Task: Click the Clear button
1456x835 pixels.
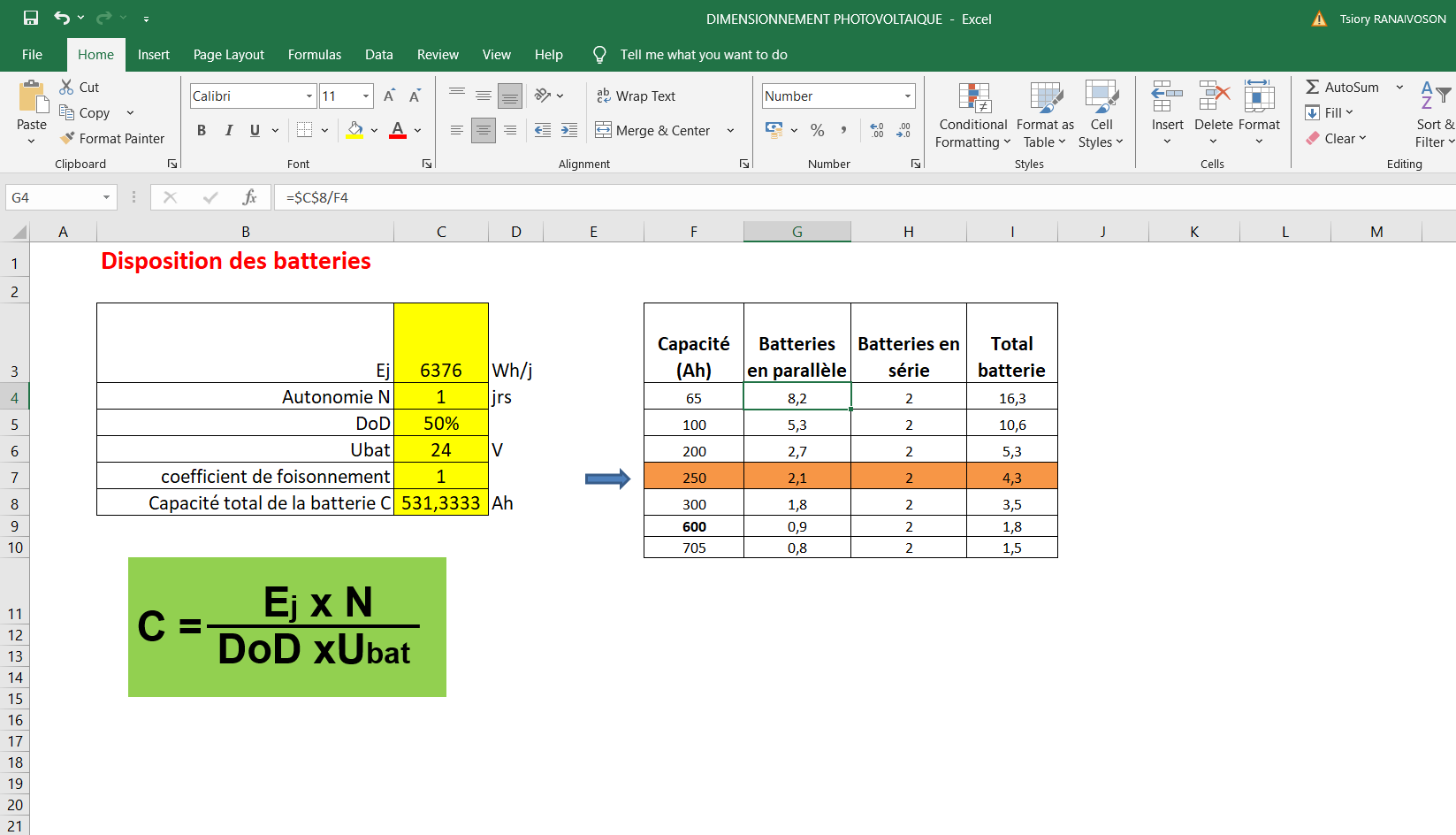Action: (x=1336, y=138)
